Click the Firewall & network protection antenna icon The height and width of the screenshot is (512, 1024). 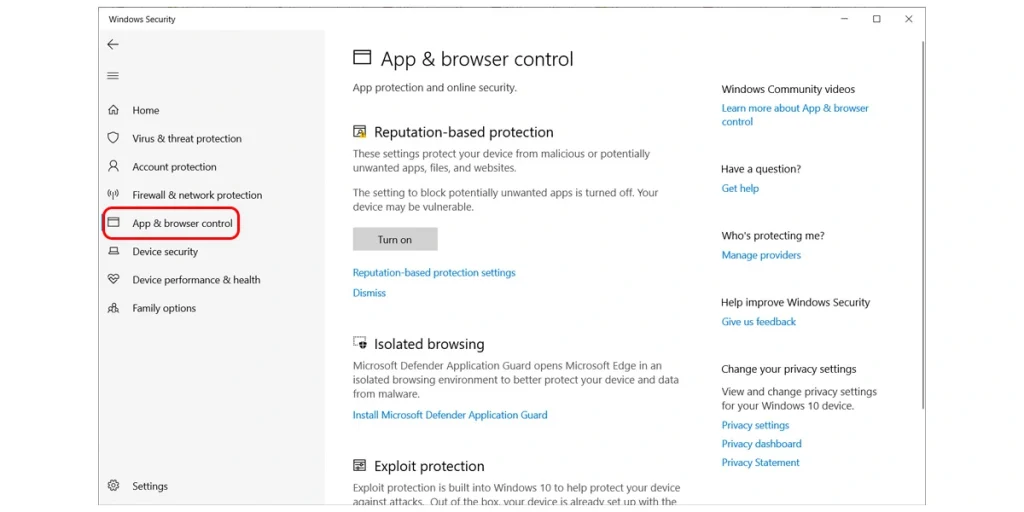[114, 195]
